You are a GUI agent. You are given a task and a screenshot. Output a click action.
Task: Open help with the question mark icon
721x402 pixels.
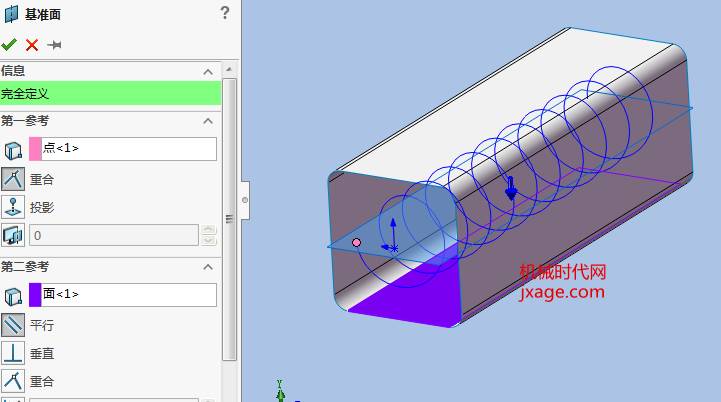click(224, 13)
